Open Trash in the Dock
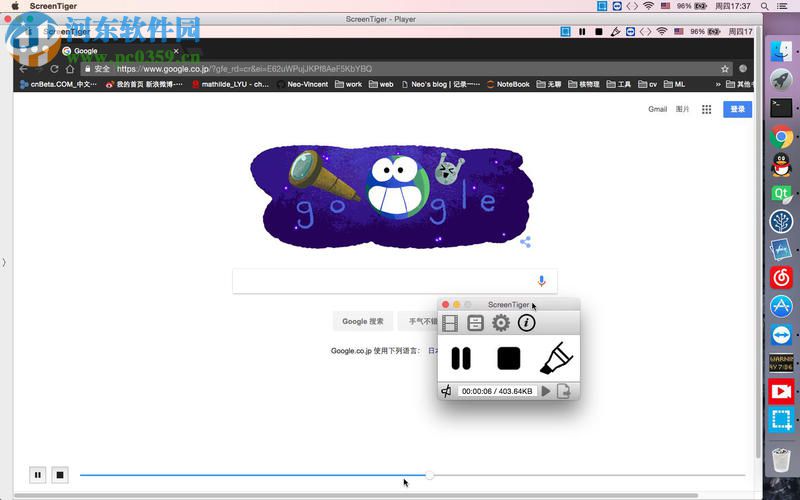Screen dimensions: 800x500 pyautogui.click(x=781, y=460)
